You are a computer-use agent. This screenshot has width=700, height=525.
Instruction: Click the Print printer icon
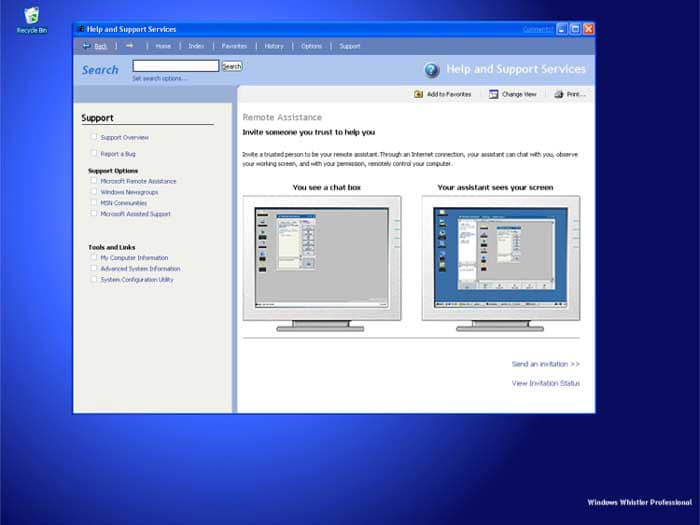(x=558, y=94)
